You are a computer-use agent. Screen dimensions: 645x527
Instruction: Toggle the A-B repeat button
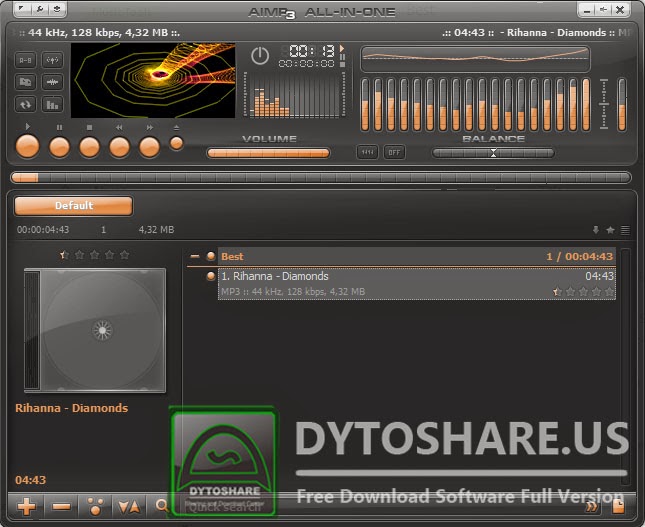pos(26,60)
